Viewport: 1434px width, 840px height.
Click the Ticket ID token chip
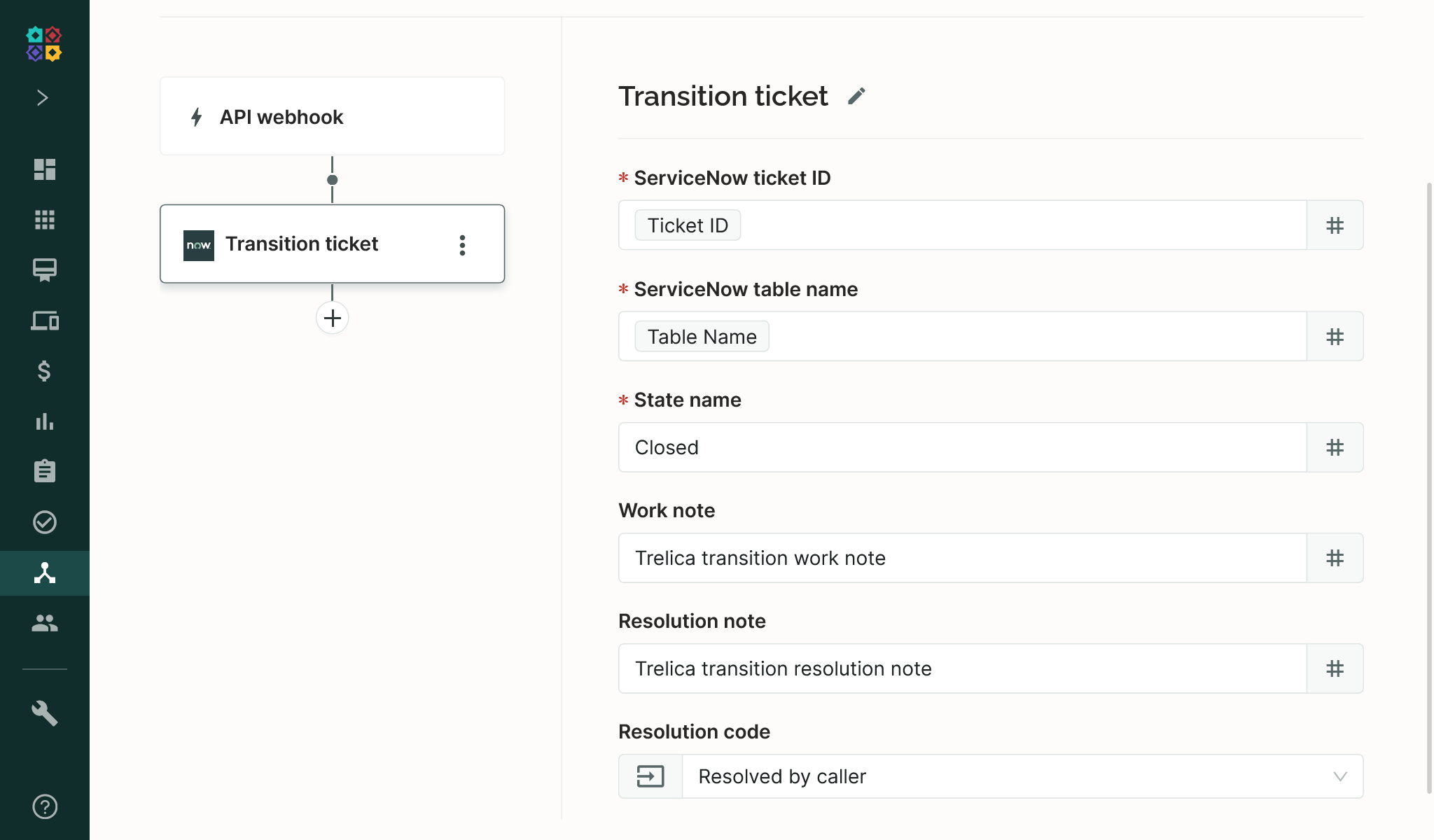coord(688,225)
